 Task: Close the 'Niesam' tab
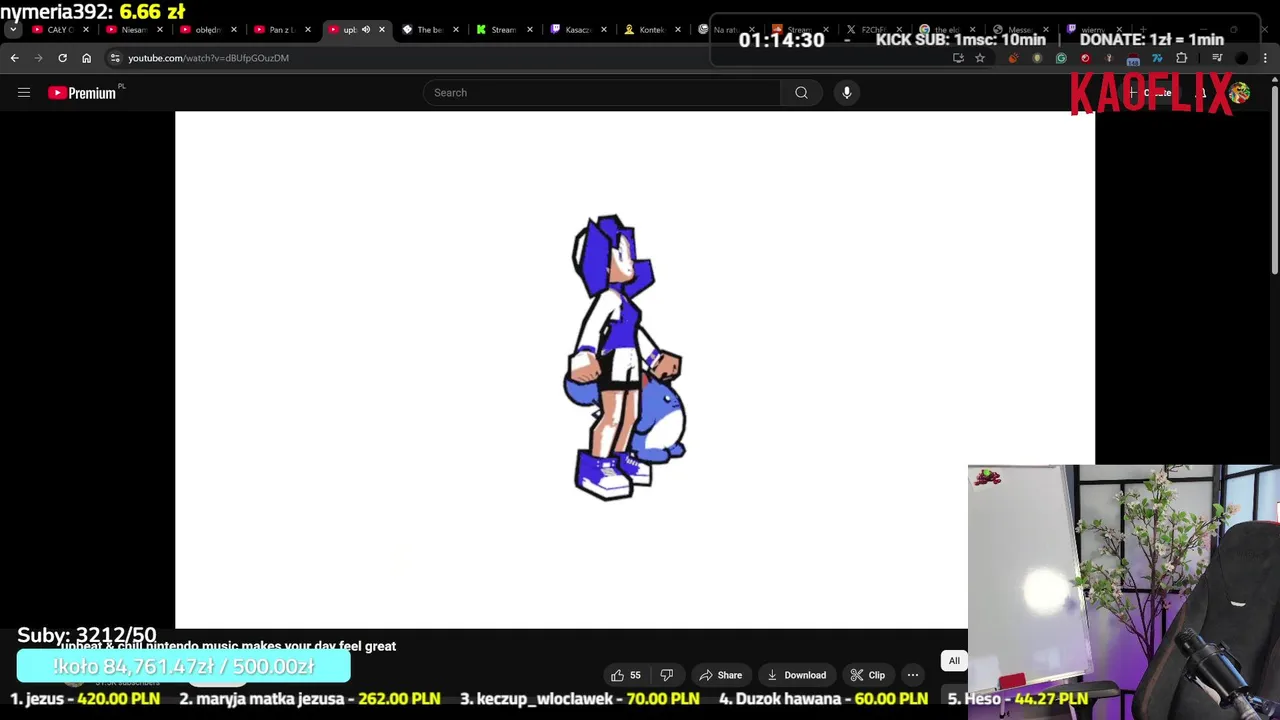(x=159, y=30)
